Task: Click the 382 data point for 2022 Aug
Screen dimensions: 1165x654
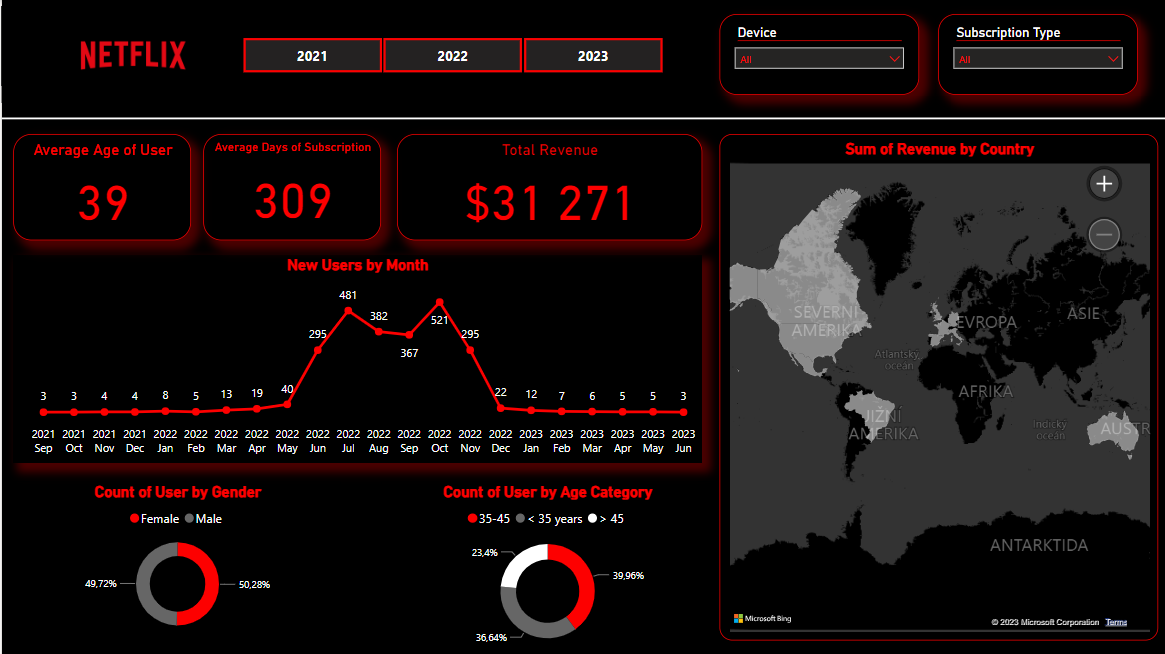Action: (379, 331)
